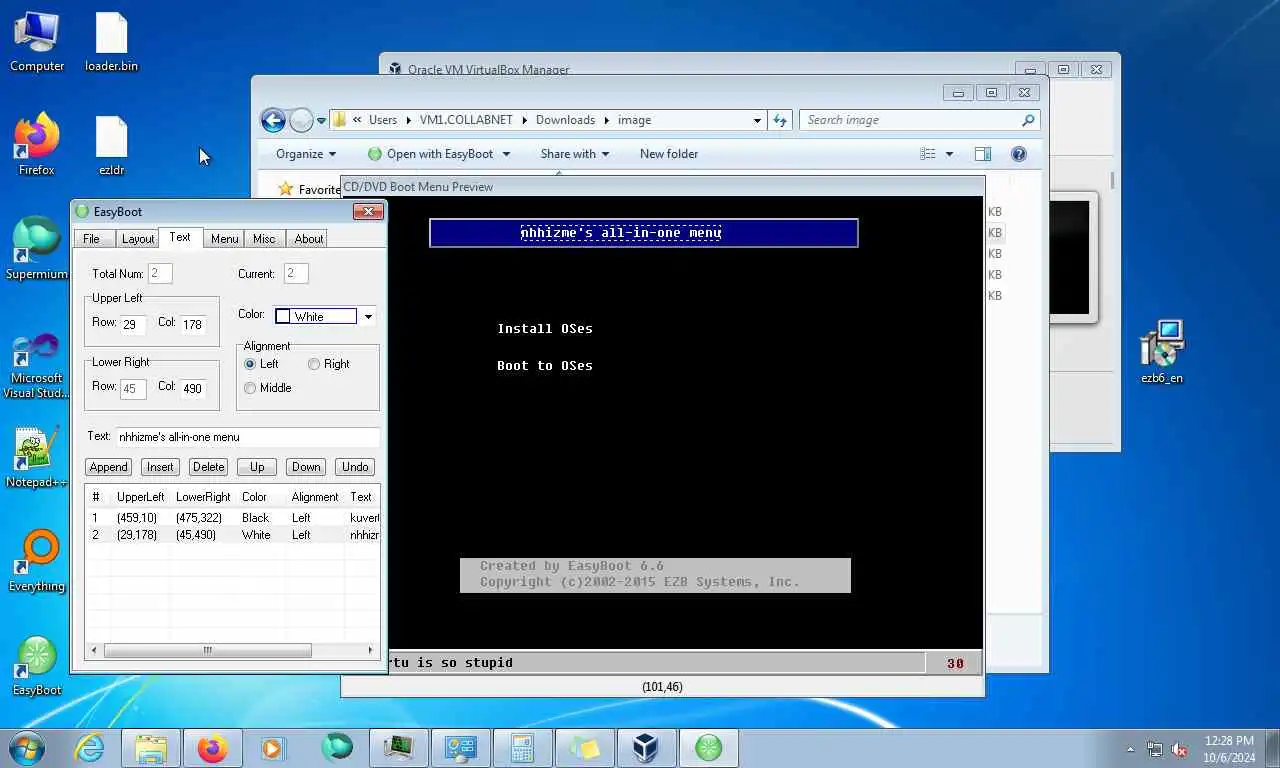Switch to the Misc tab in EasyBoot
The image size is (1280, 768).
[264, 239]
